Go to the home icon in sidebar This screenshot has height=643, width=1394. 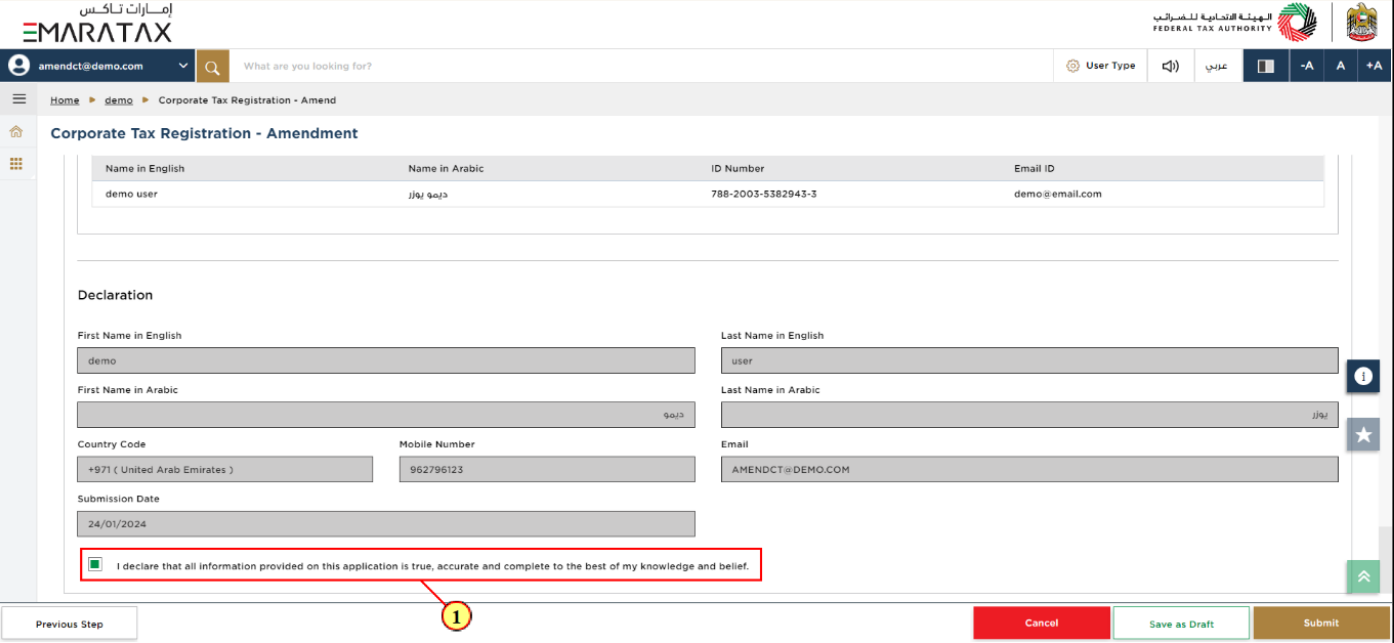click(x=16, y=132)
